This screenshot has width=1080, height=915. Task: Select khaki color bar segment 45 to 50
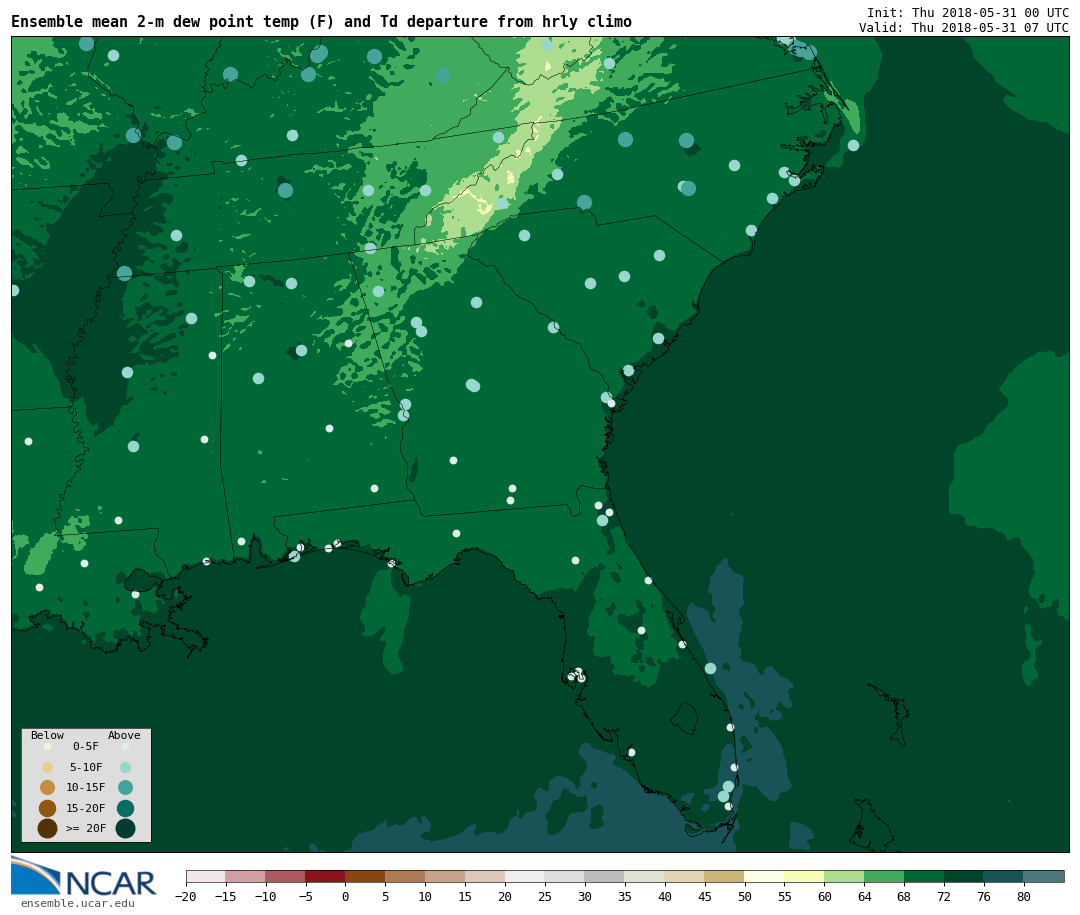[x=725, y=876]
